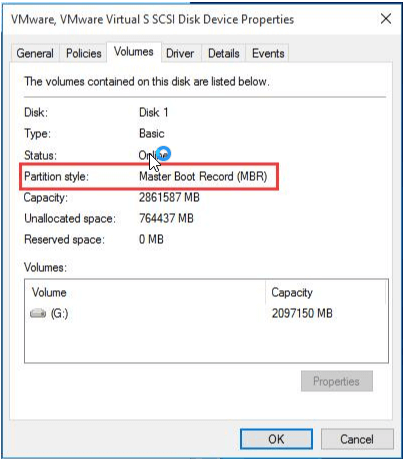
Task: View the Details tab
Action: [224, 53]
